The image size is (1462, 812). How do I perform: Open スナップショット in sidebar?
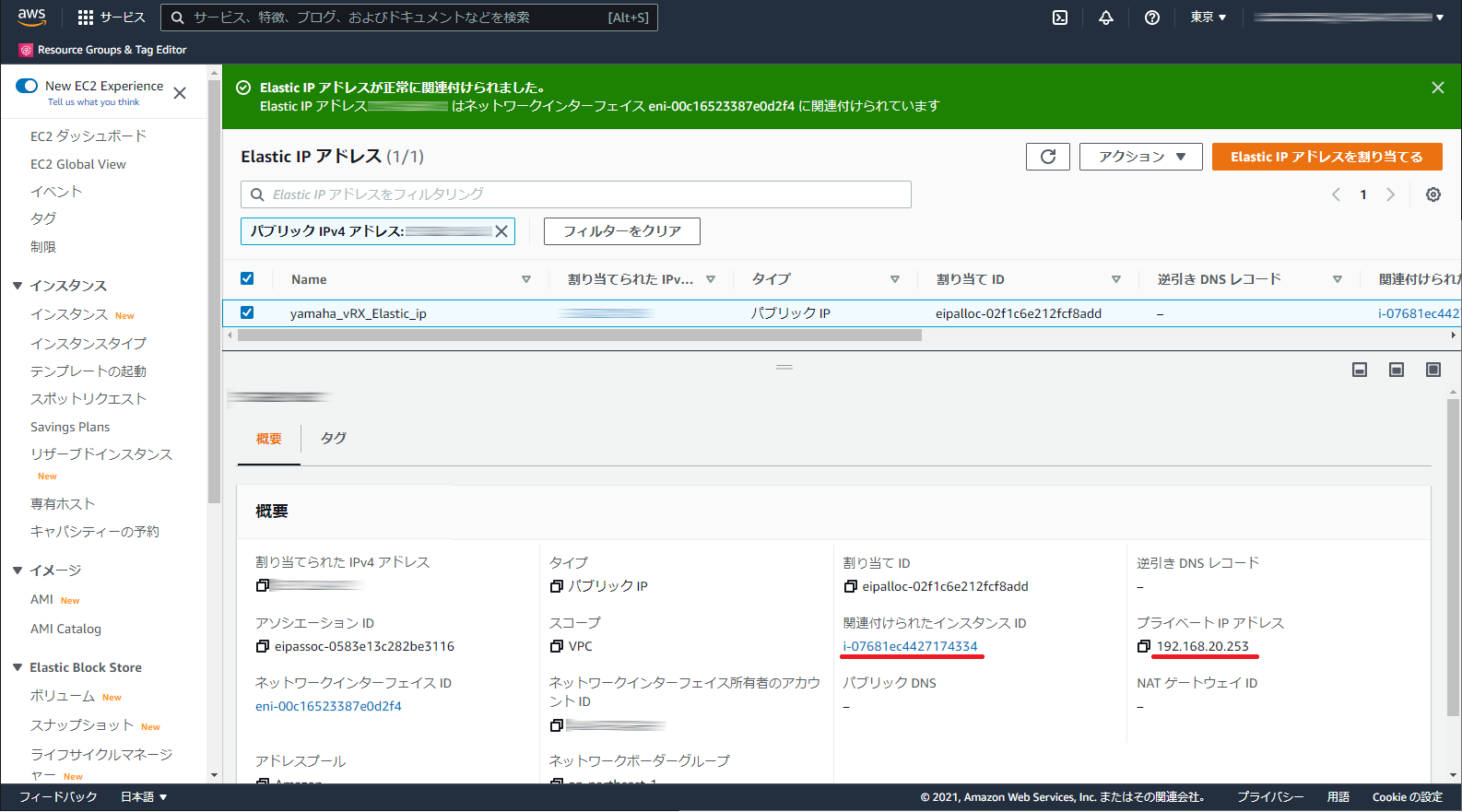pos(82,725)
